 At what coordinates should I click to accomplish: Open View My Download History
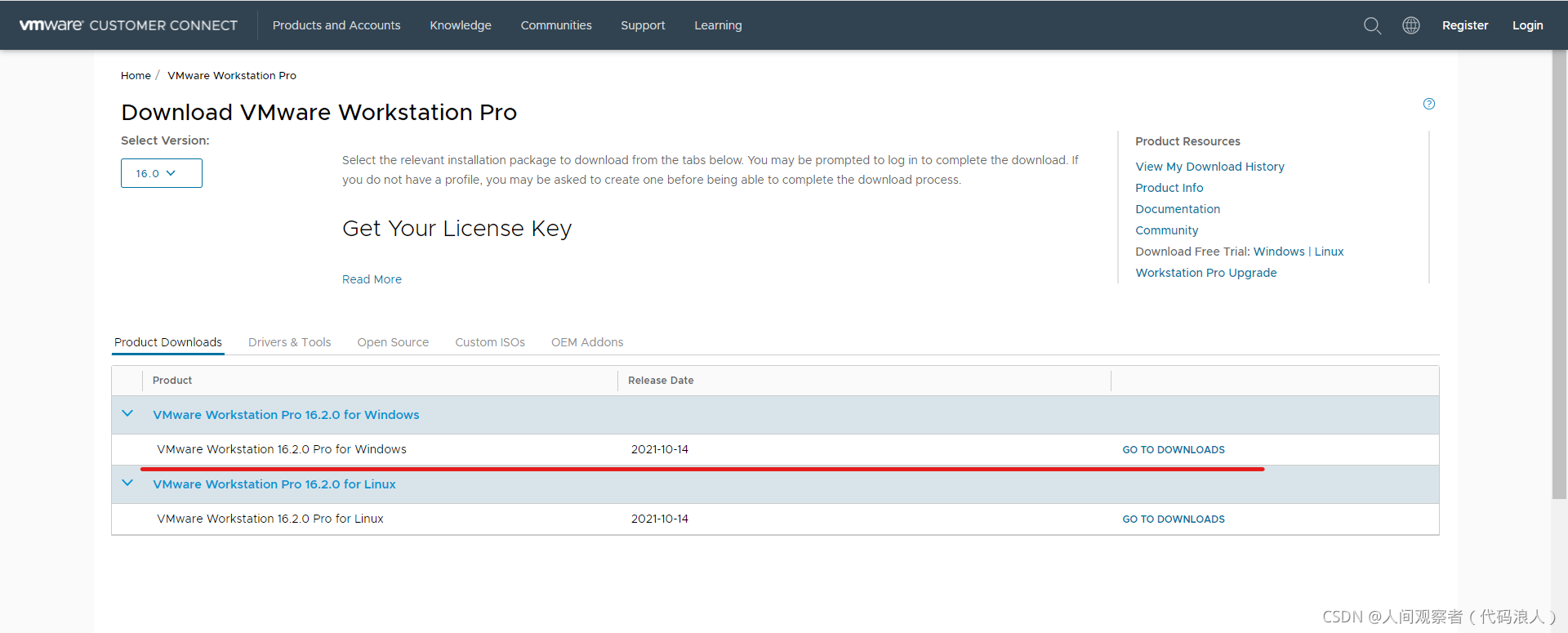1209,167
